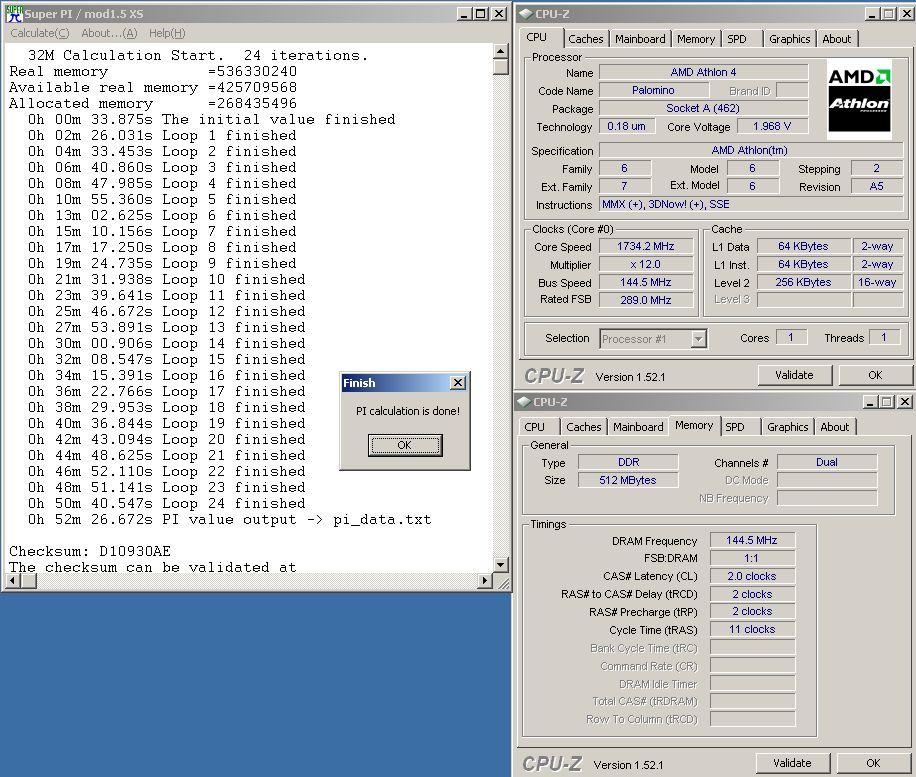Image resolution: width=916 pixels, height=777 pixels.
Task: Open the Calculate menu in Super PI
Action: tap(39, 33)
